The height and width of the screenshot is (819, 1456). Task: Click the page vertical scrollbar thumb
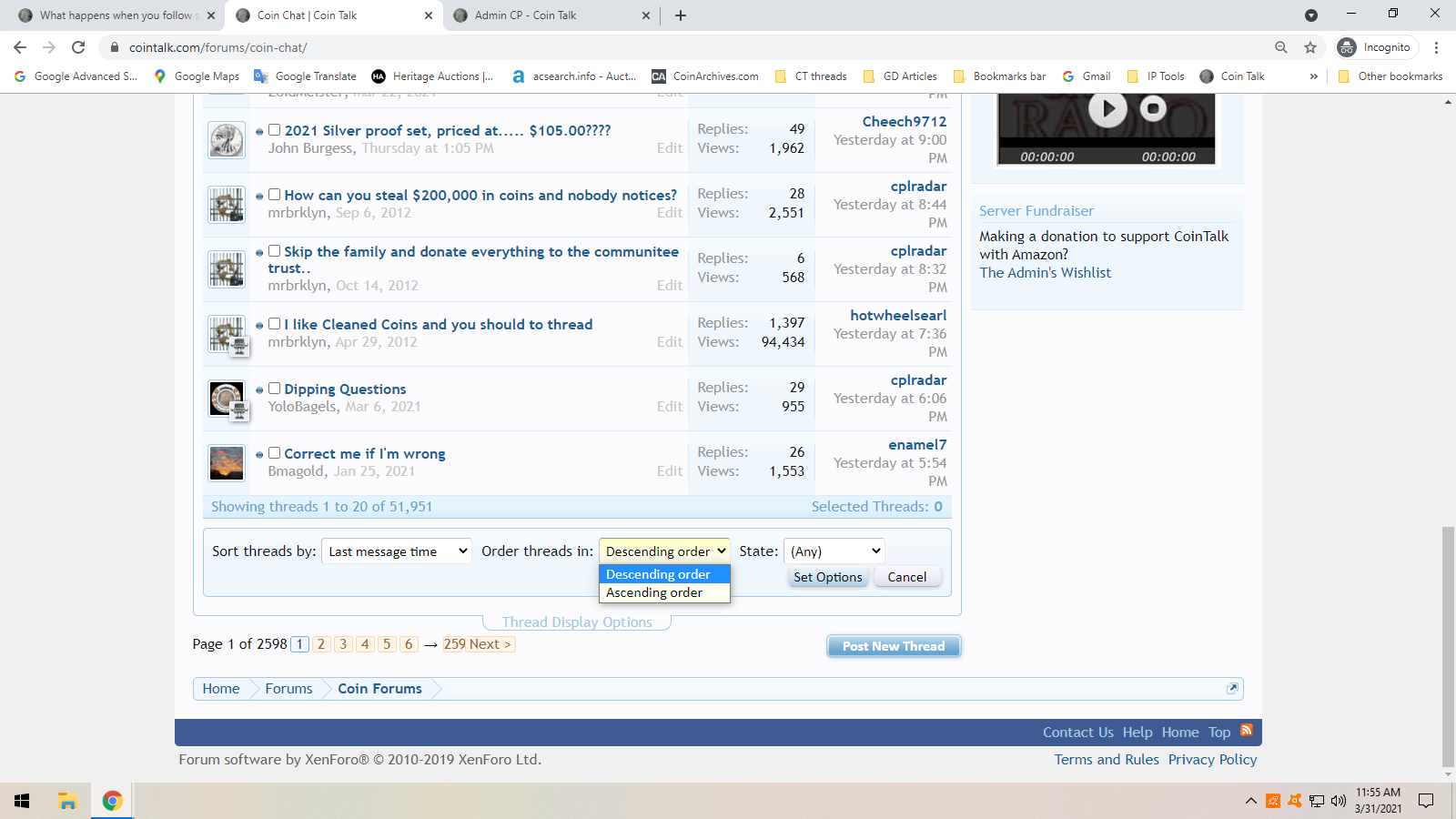1448,646
